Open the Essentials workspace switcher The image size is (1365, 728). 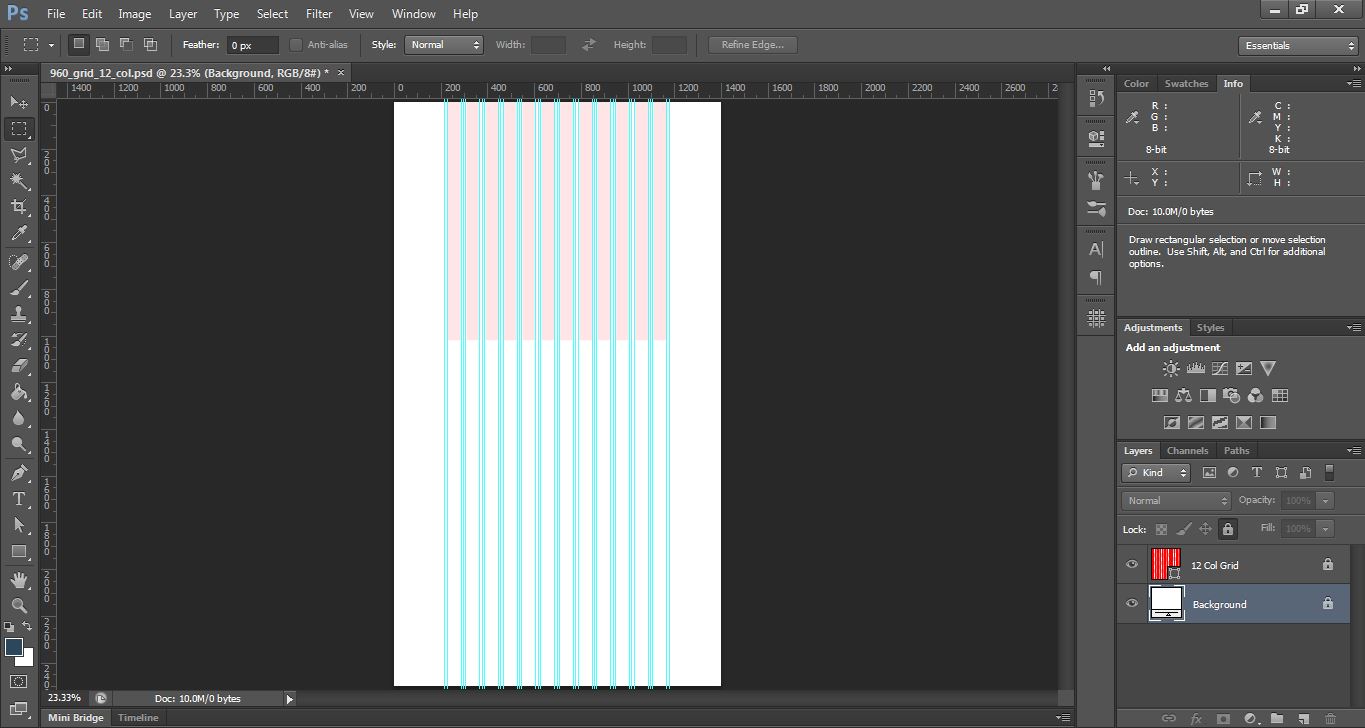(1297, 45)
